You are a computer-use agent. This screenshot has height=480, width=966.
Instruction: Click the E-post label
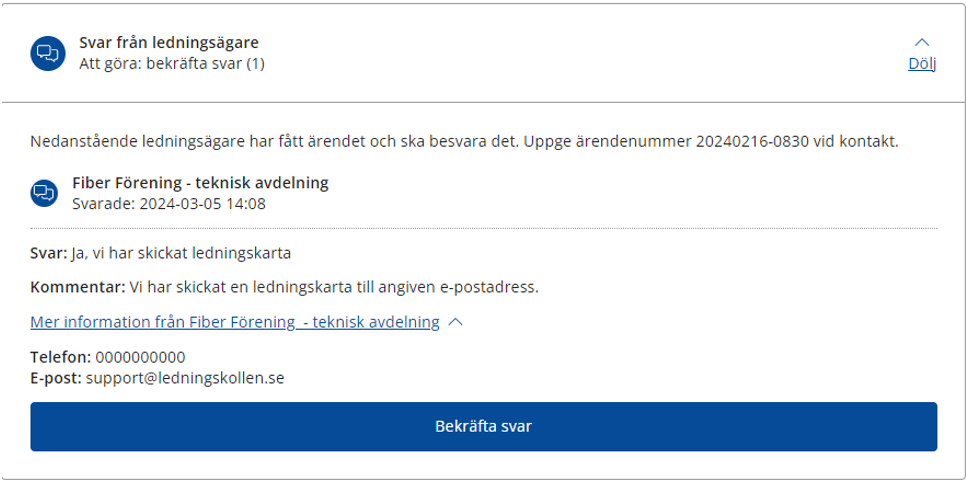coord(56,377)
